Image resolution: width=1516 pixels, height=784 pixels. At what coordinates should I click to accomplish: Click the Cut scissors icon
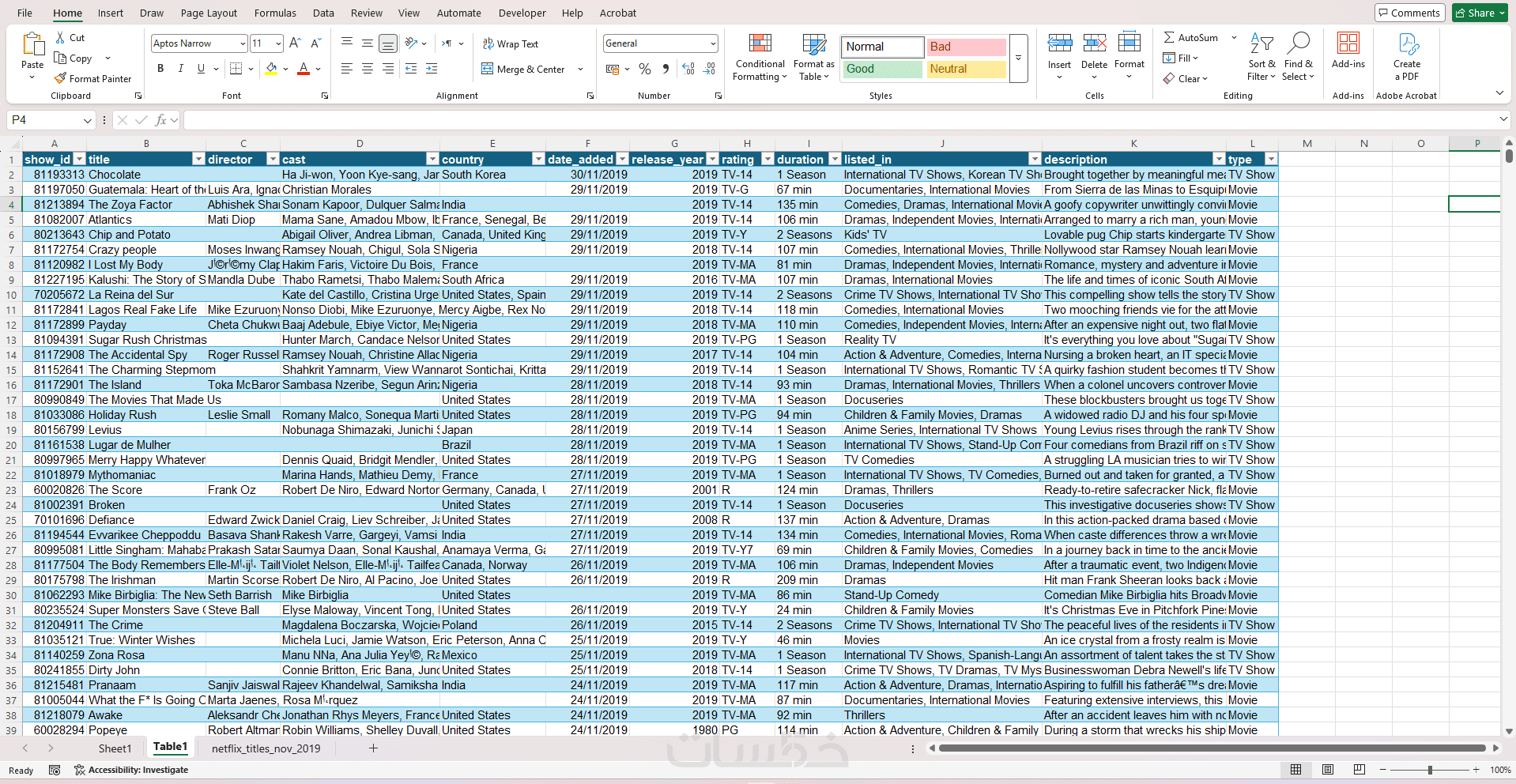61,37
